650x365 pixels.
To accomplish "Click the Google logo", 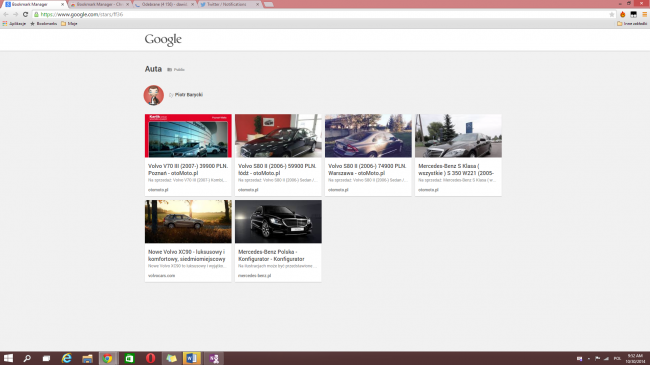I will tap(163, 39).
